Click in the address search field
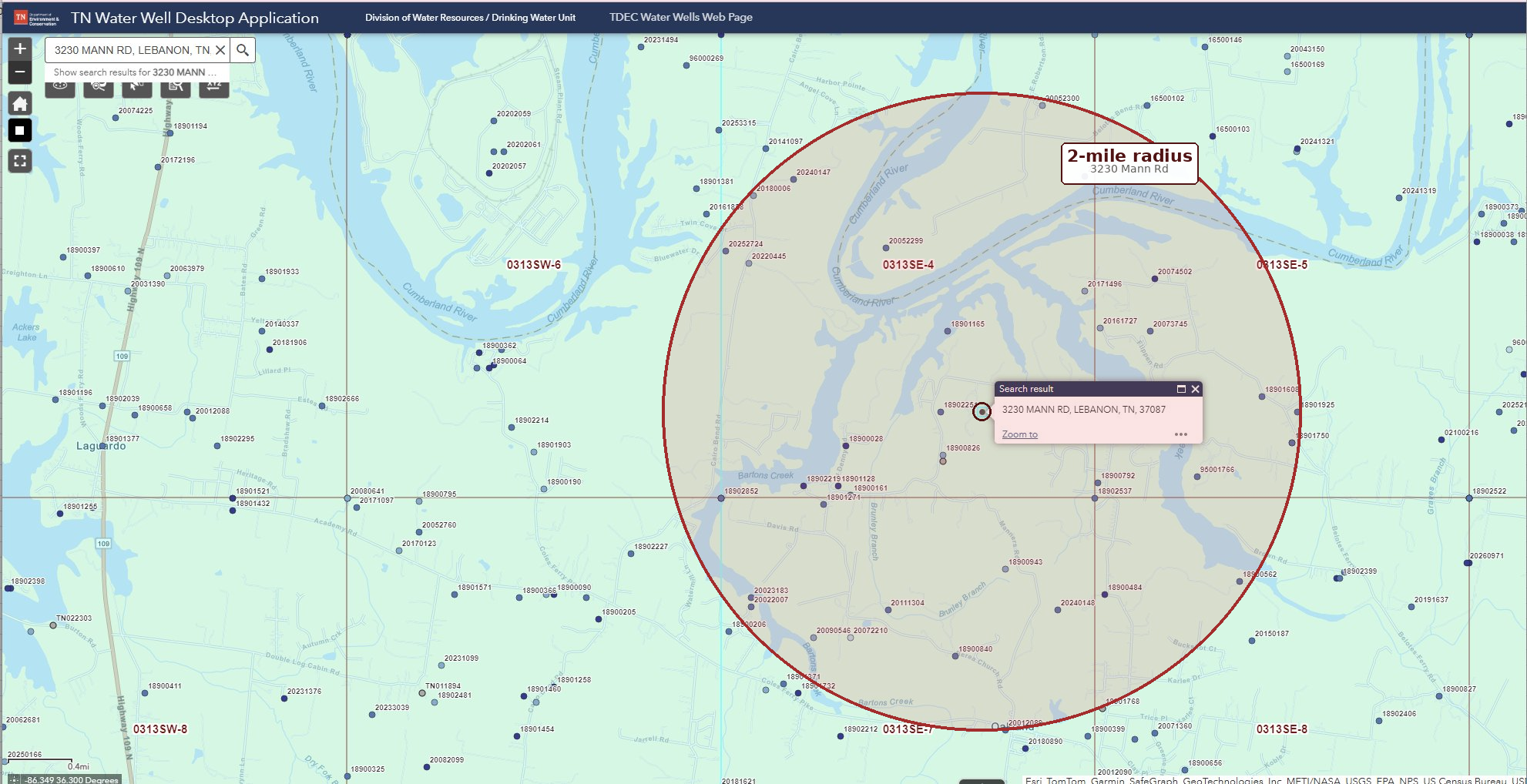Screen dimensions: 1527x784 [x=132, y=50]
